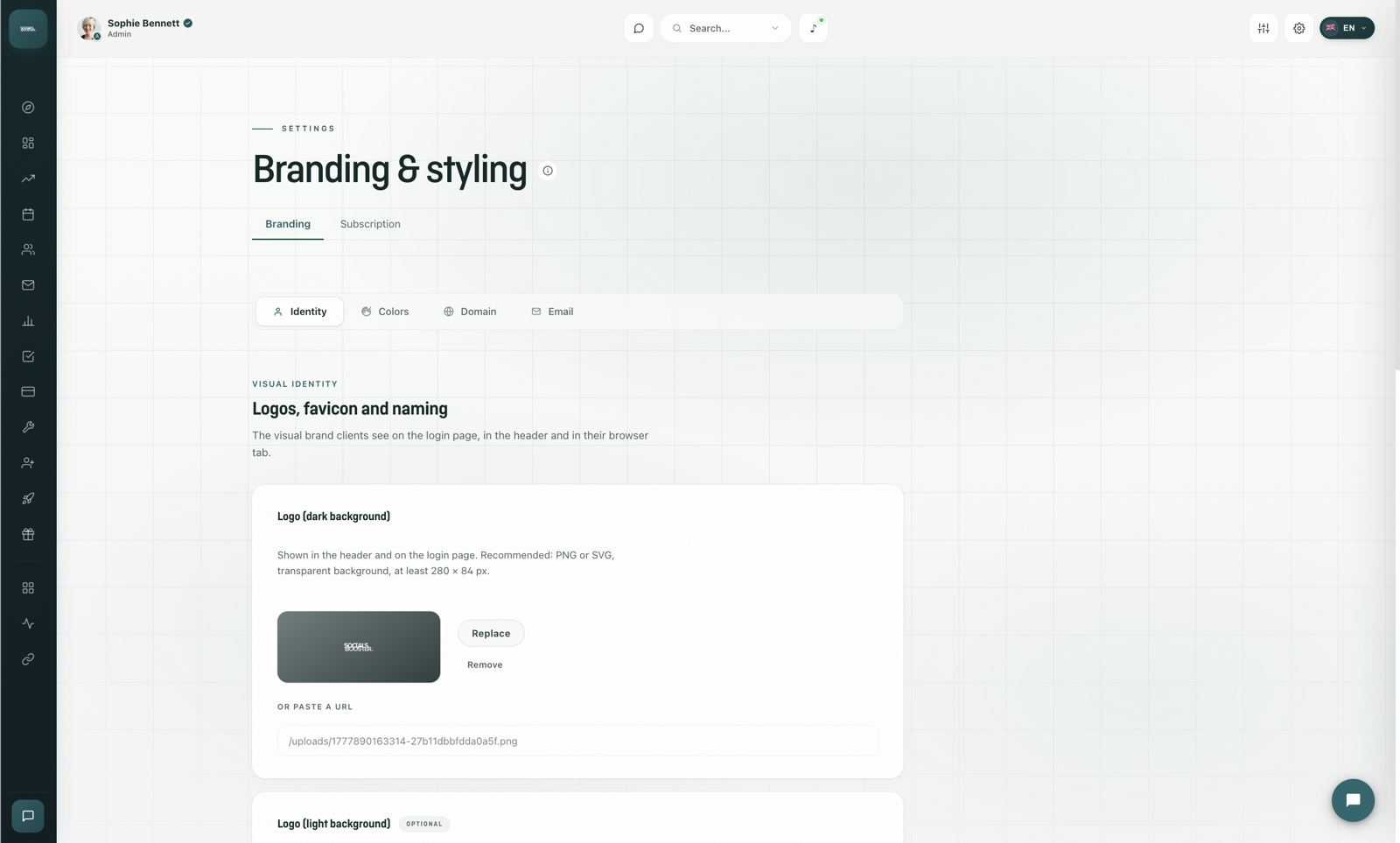Click the dark background logo preview thumbnail
Viewport: 1400px width, 843px height.
coord(359,647)
